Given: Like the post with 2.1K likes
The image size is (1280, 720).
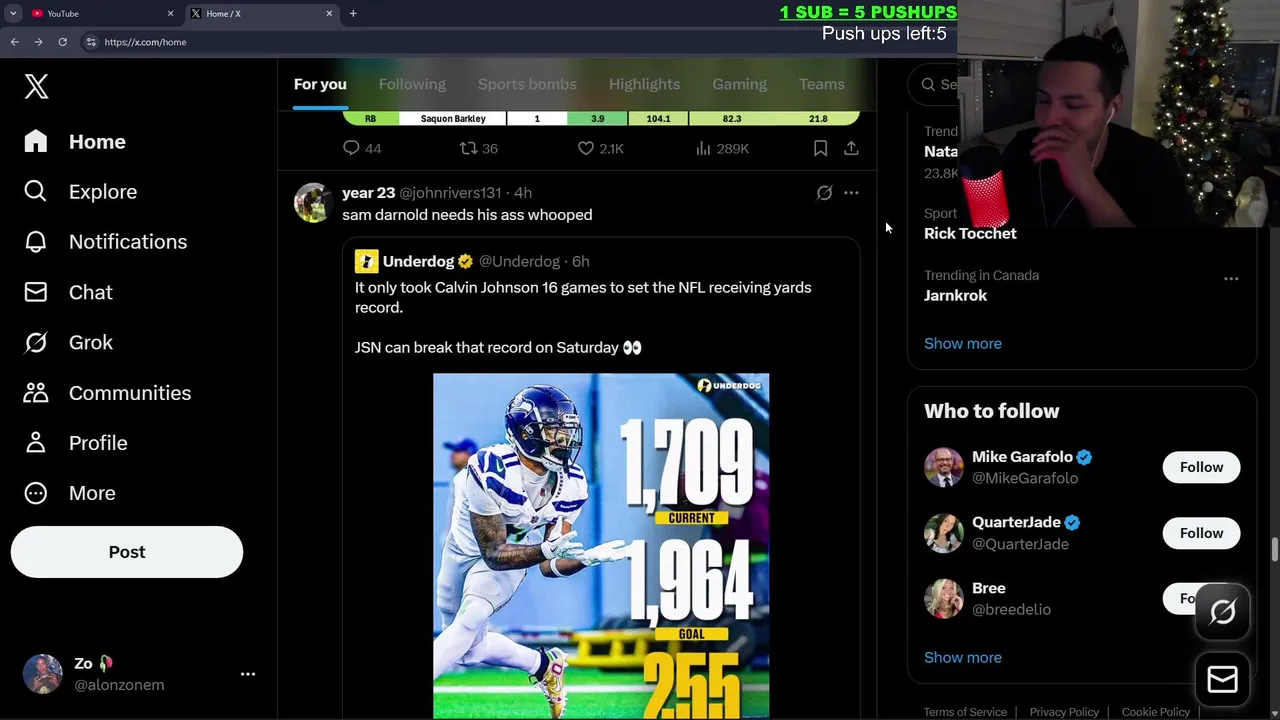Looking at the screenshot, I should click(x=586, y=148).
